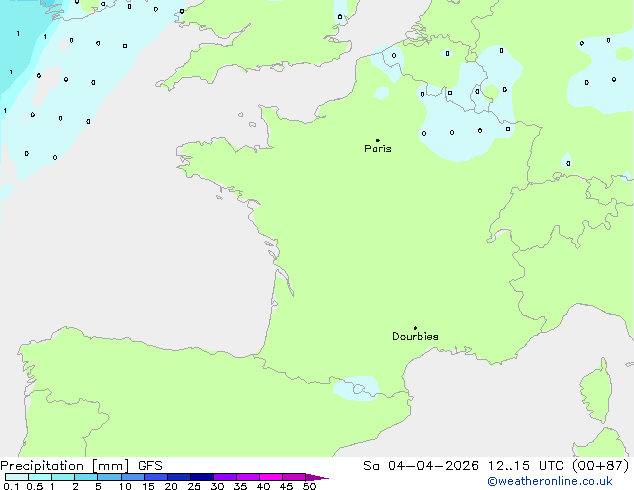The height and width of the screenshot is (490, 634).
Task: Click the arrow tip ending the precipitation legend
Action: (x=324, y=478)
